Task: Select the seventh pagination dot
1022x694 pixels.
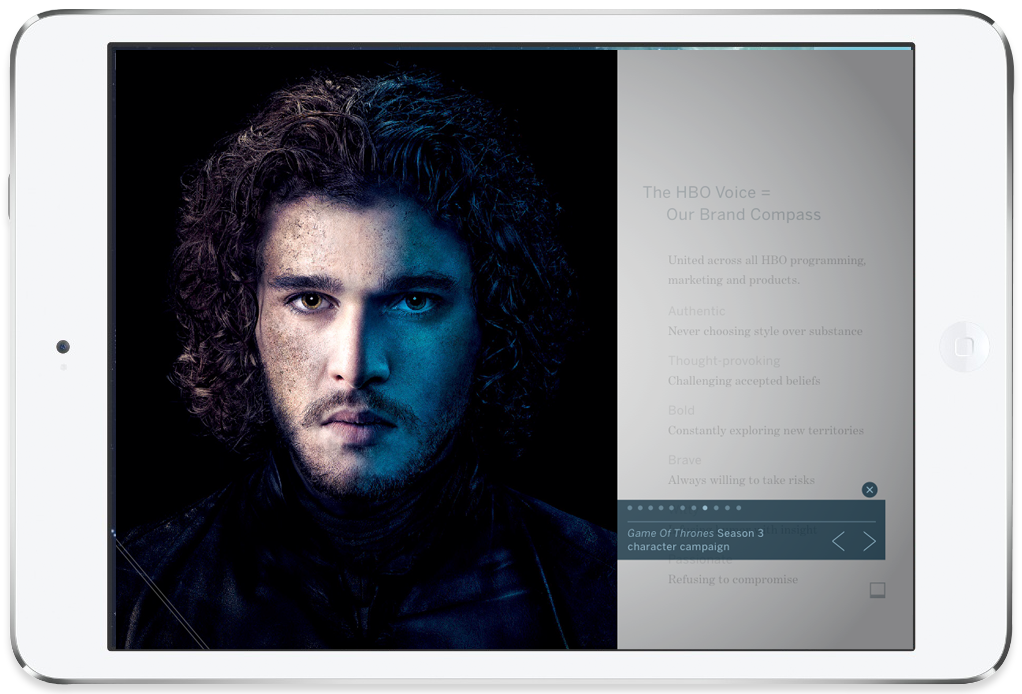Action: pos(694,508)
